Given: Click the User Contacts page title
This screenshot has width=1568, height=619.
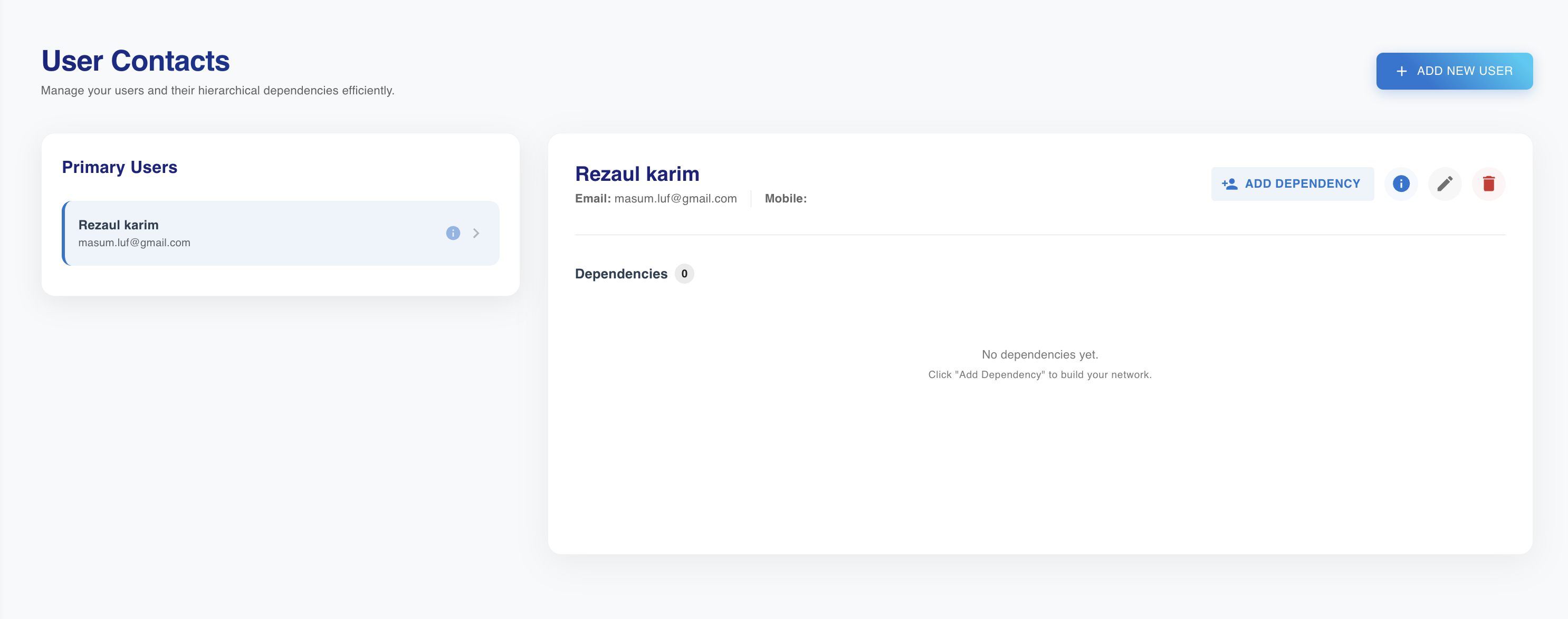Looking at the screenshot, I should coord(135,61).
